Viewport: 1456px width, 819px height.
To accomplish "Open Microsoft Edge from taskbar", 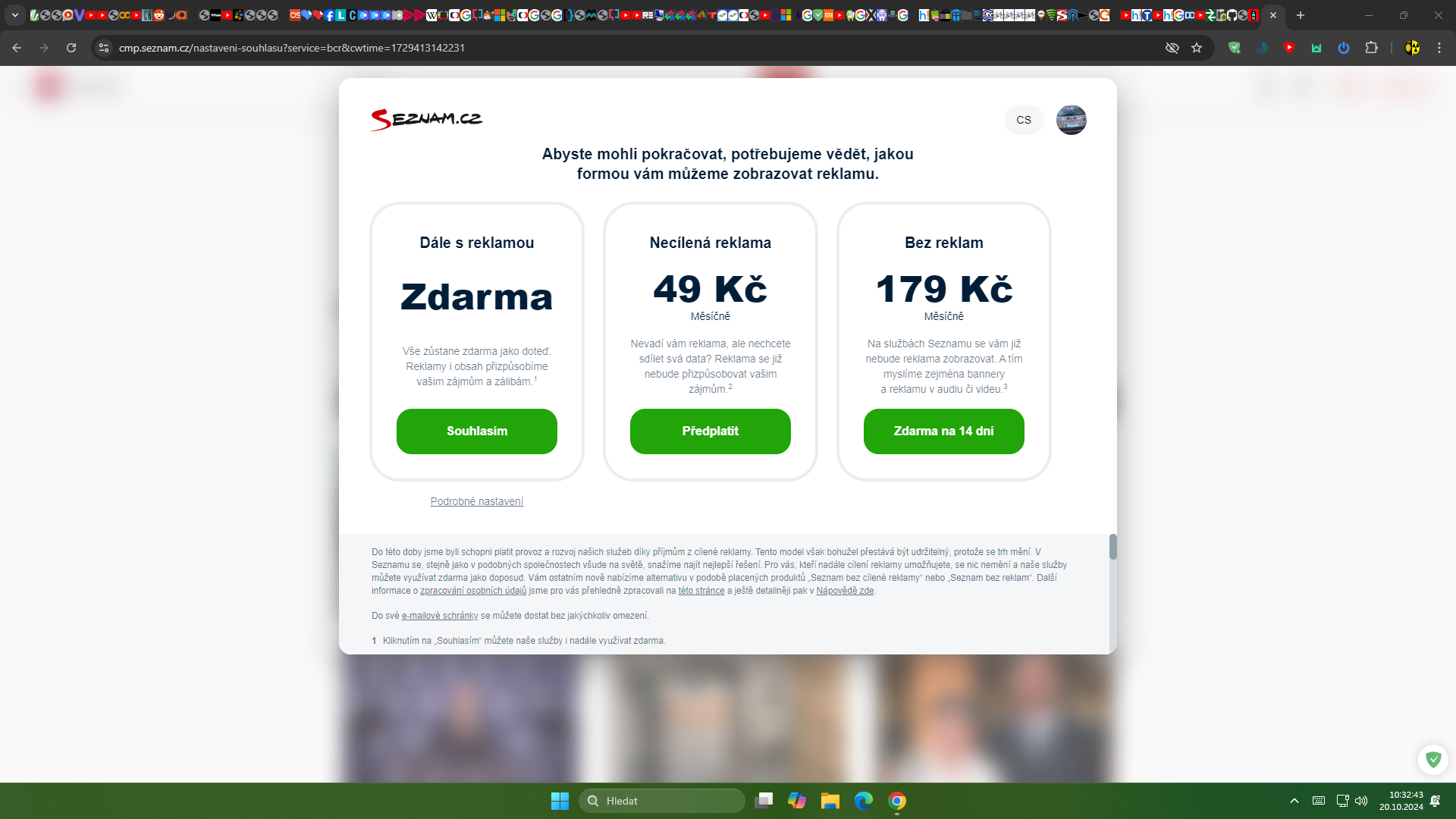I will tap(864, 801).
